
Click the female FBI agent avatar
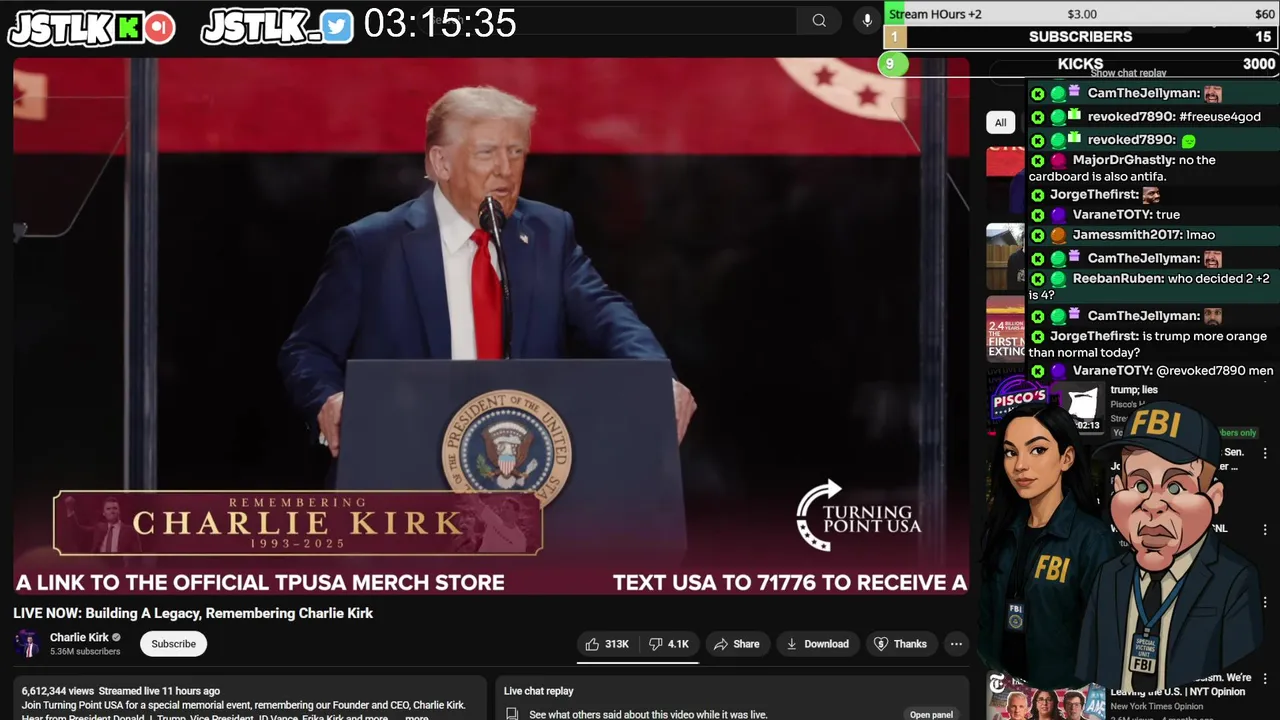pos(1040,540)
